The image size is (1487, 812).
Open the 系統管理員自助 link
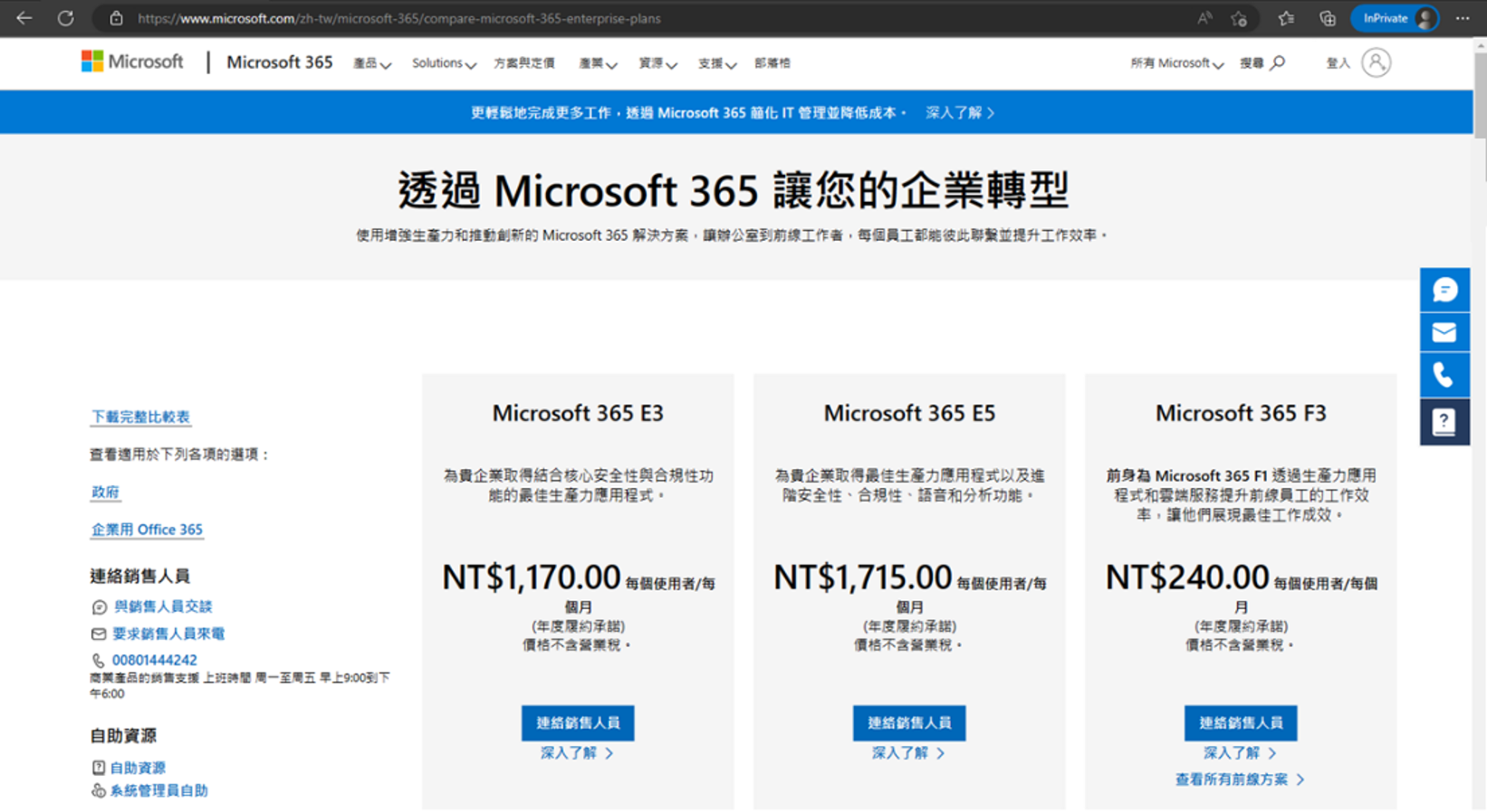point(158,790)
